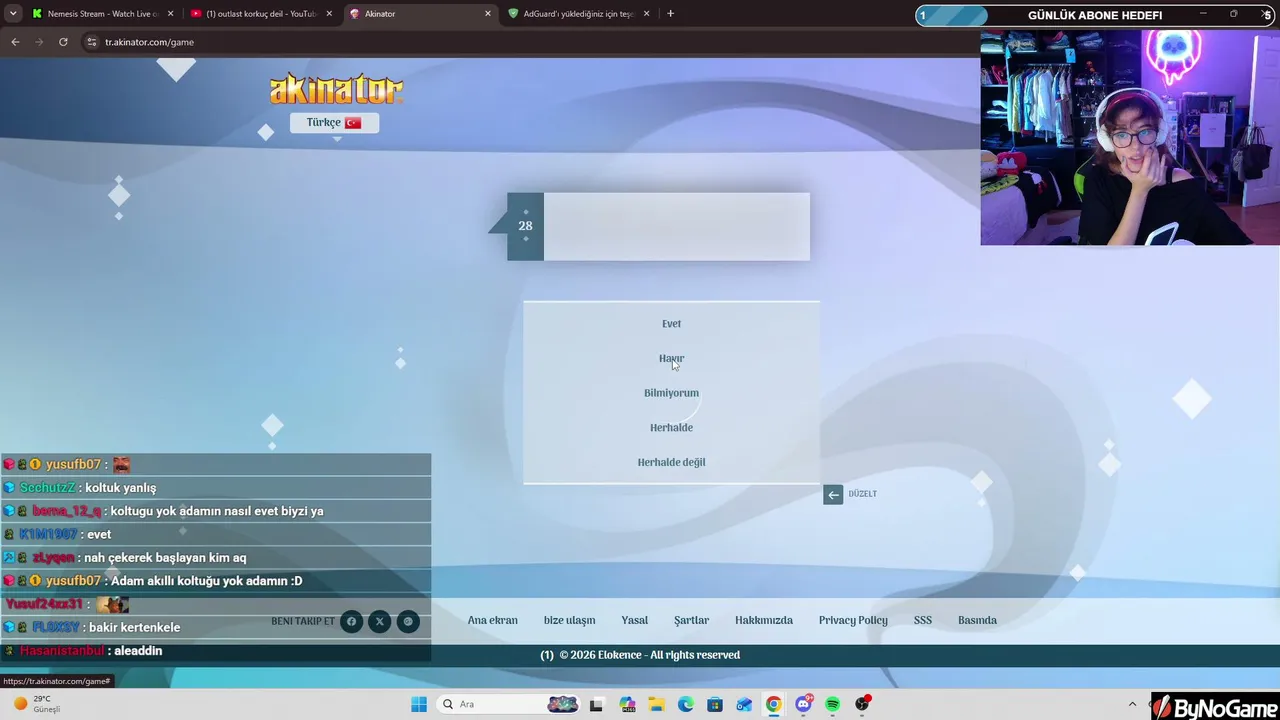1280x720 pixels.
Task: Open the Facebook follow icon
Action: pos(351,622)
